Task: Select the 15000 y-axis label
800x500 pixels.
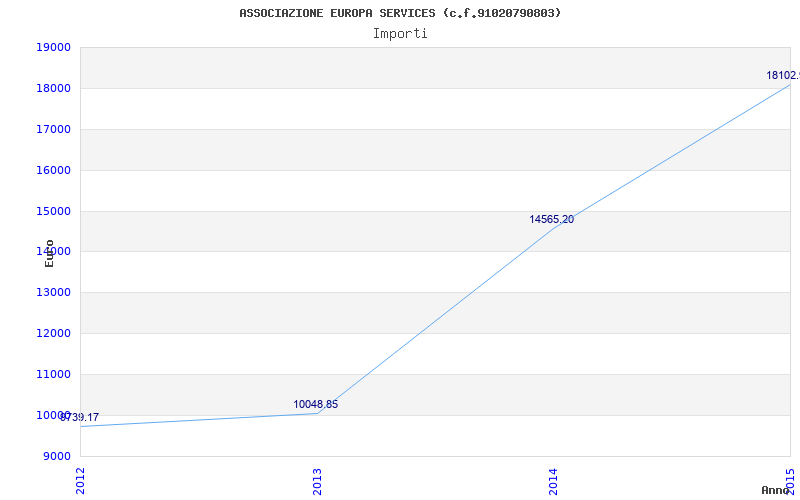Action: [53, 211]
